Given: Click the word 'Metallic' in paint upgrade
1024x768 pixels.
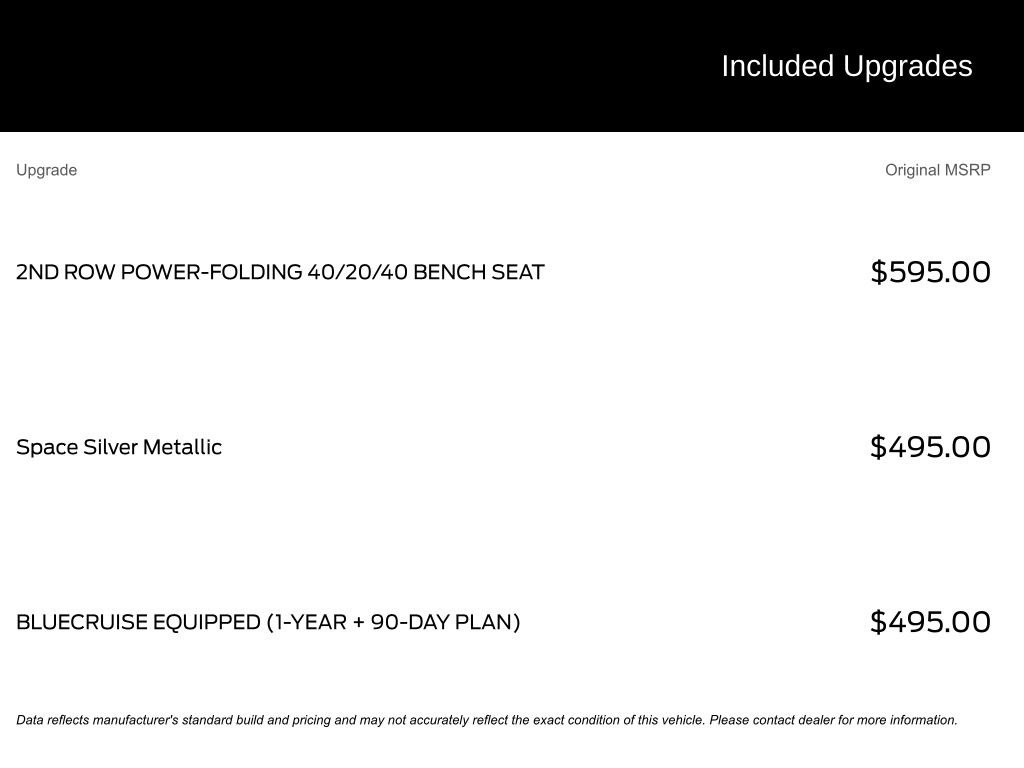Looking at the screenshot, I should point(182,447).
